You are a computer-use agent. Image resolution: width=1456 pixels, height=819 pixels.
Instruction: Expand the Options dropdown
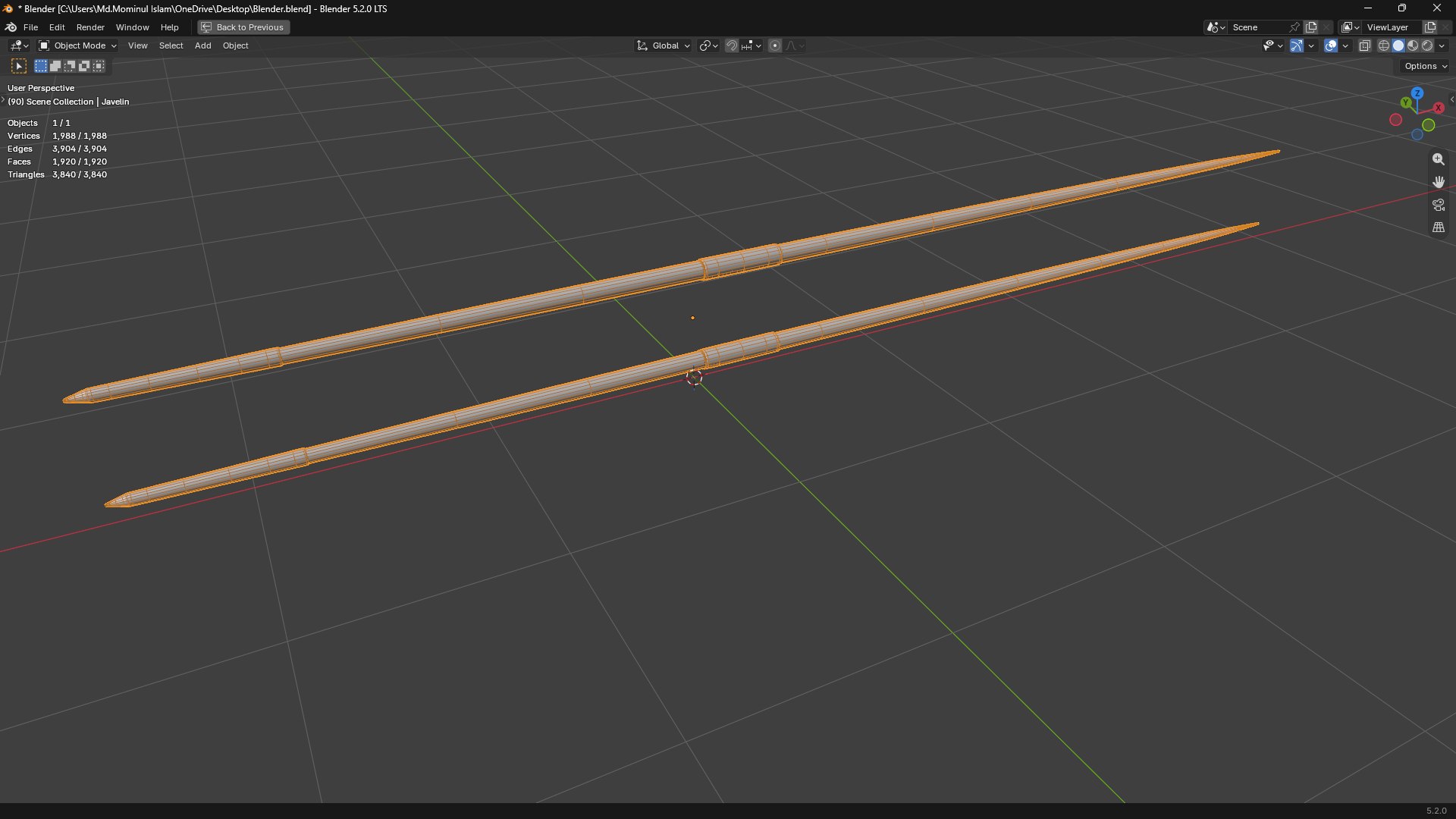1426,66
